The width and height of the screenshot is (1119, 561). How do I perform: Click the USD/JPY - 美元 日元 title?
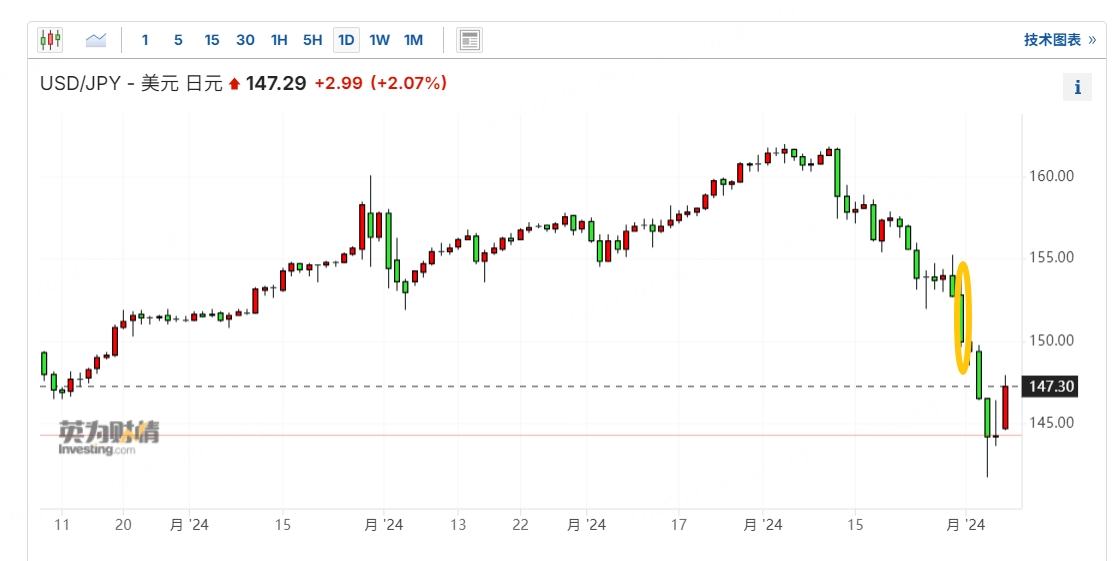tap(131, 84)
